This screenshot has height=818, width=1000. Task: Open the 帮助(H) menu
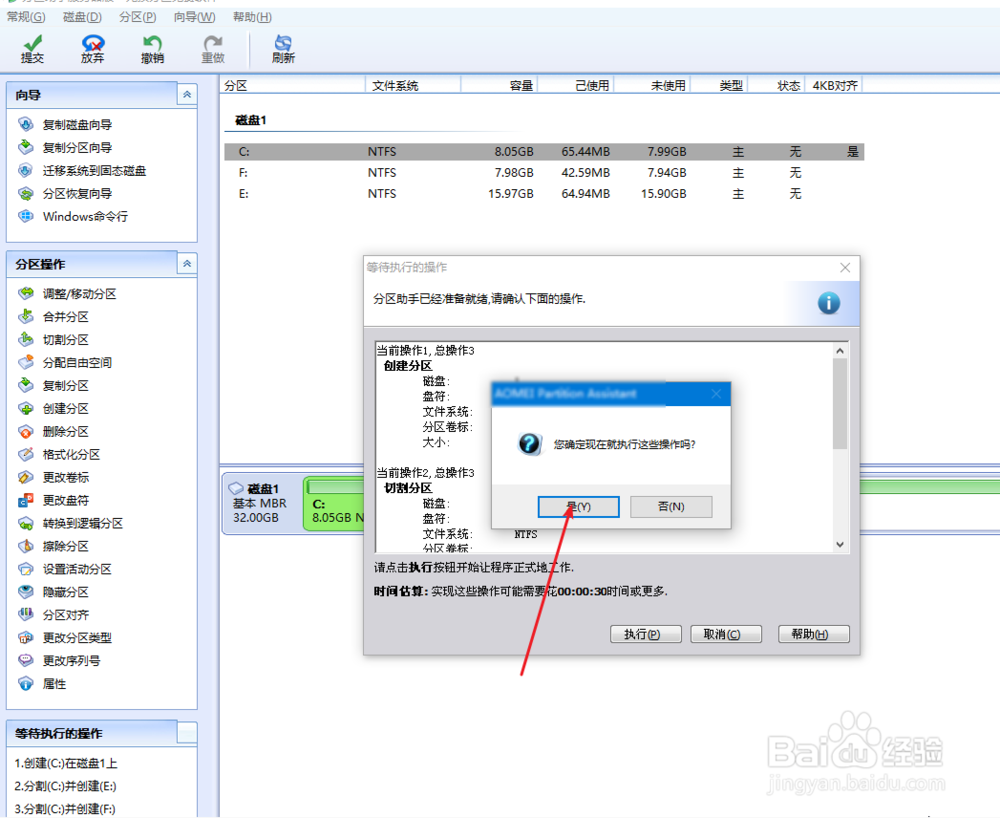(252, 17)
